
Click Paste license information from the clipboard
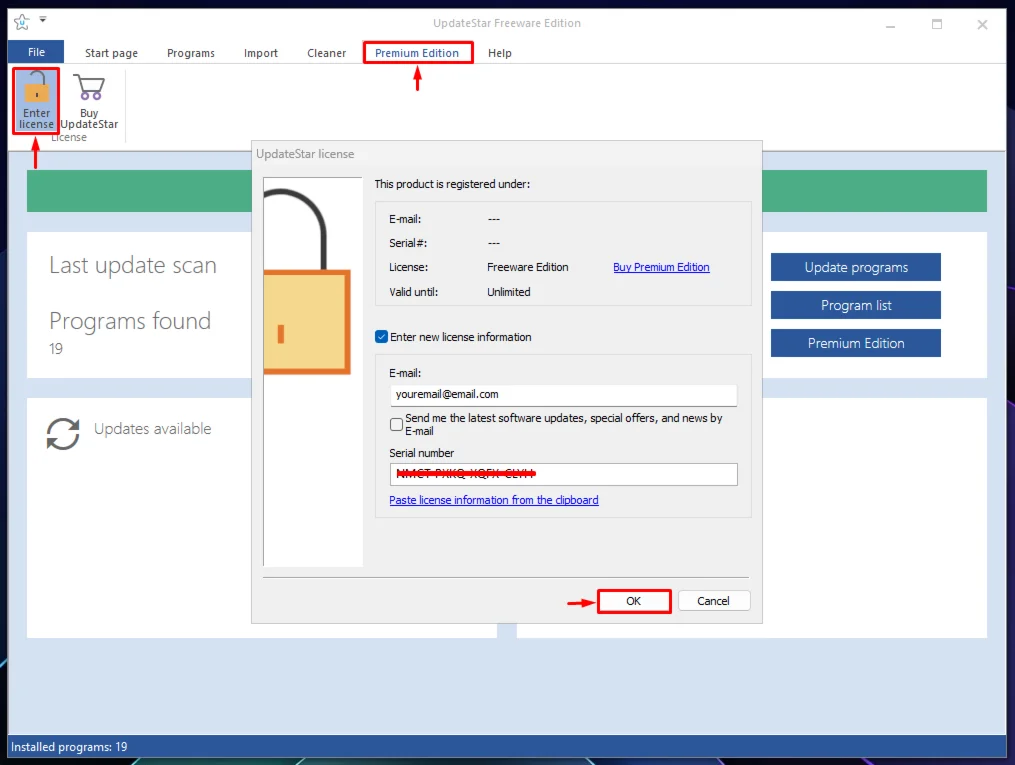click(x=494, y=500)
